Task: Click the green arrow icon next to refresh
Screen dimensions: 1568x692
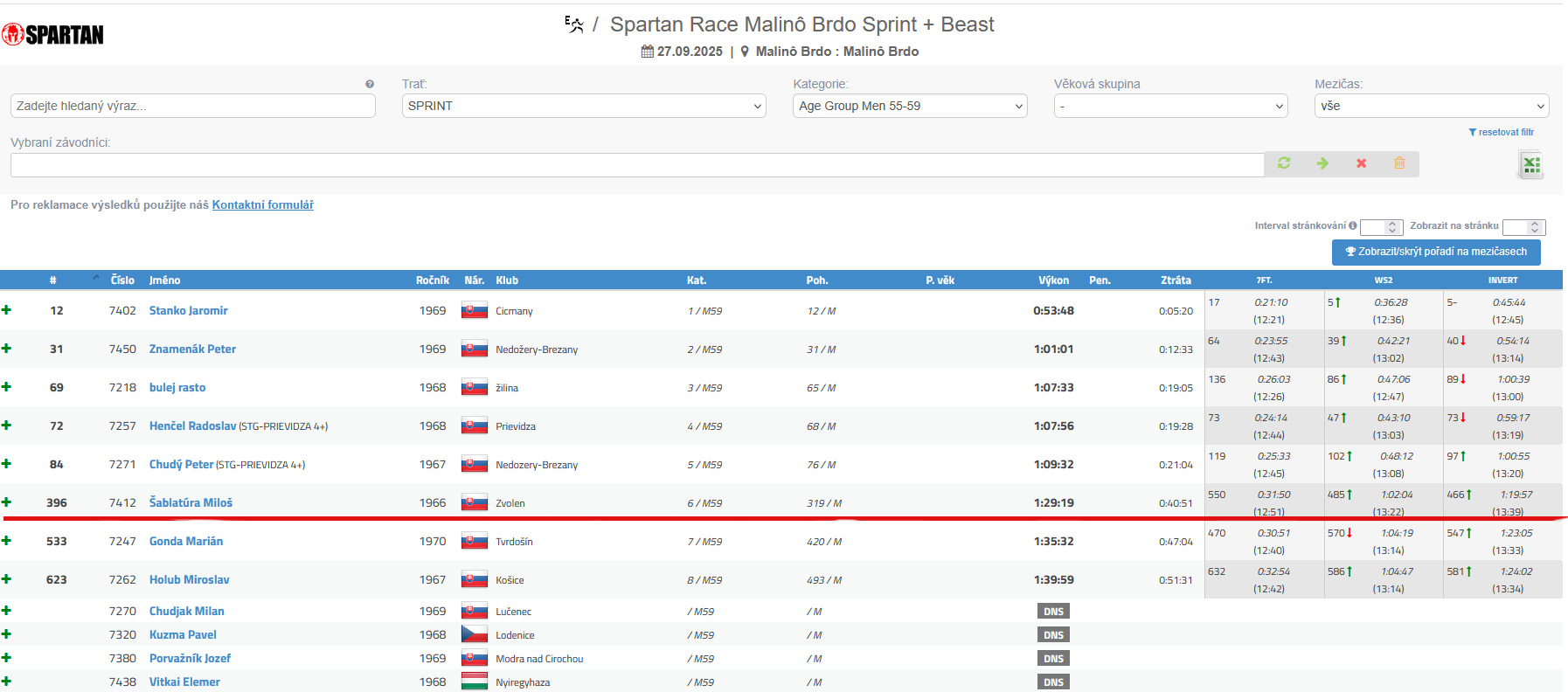Action: tap(1322, 163)
